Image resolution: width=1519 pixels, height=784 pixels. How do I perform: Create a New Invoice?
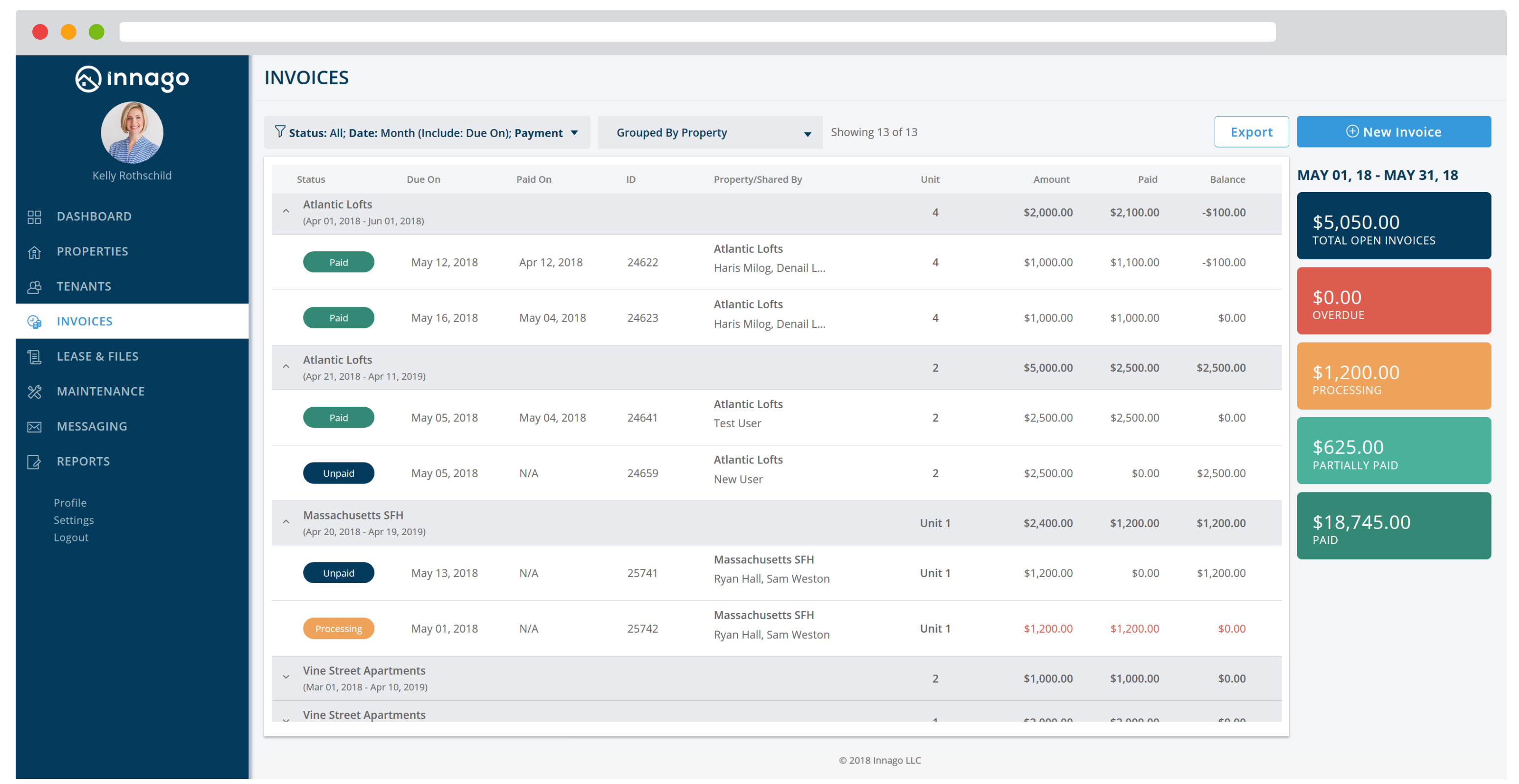[x=1394, y=131]
